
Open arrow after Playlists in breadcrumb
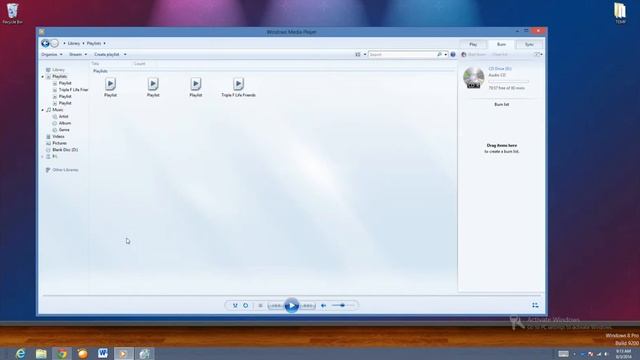(x=104, y=43)
